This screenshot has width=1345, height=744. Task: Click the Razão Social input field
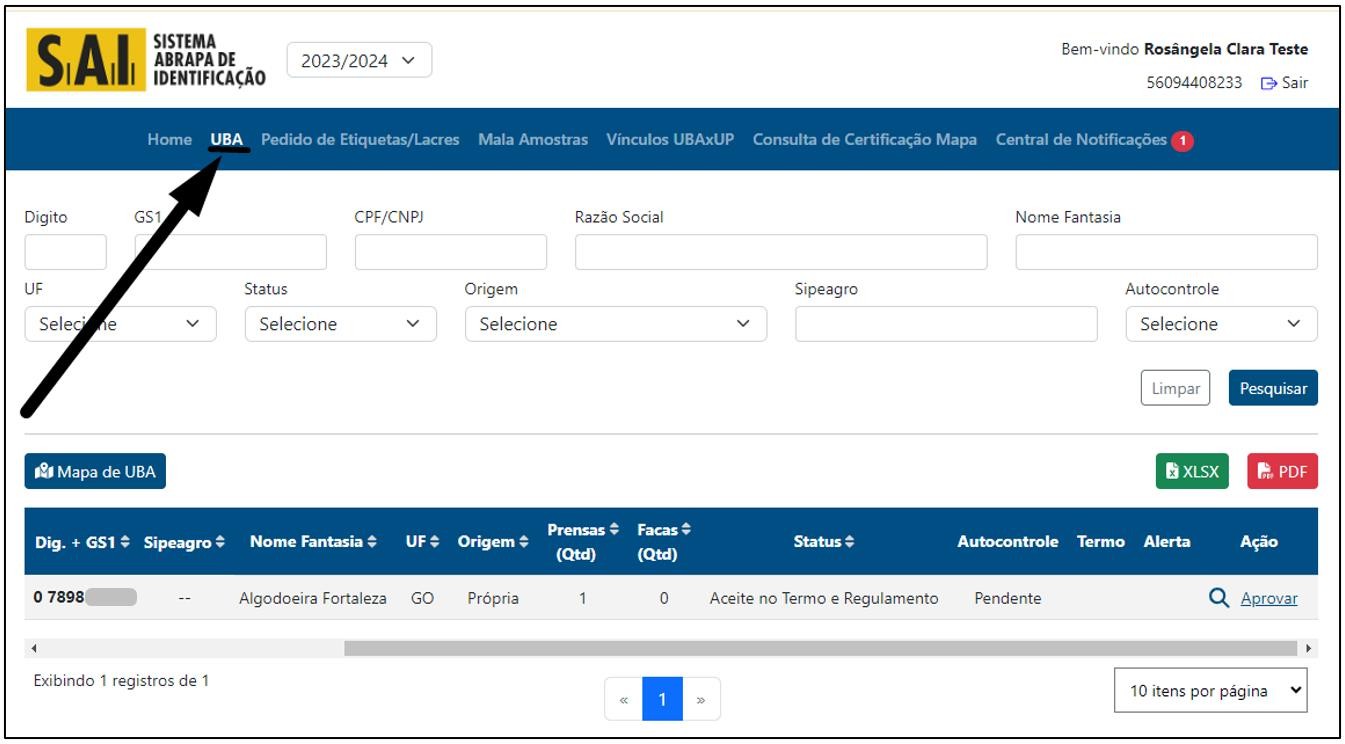point(780,252)
